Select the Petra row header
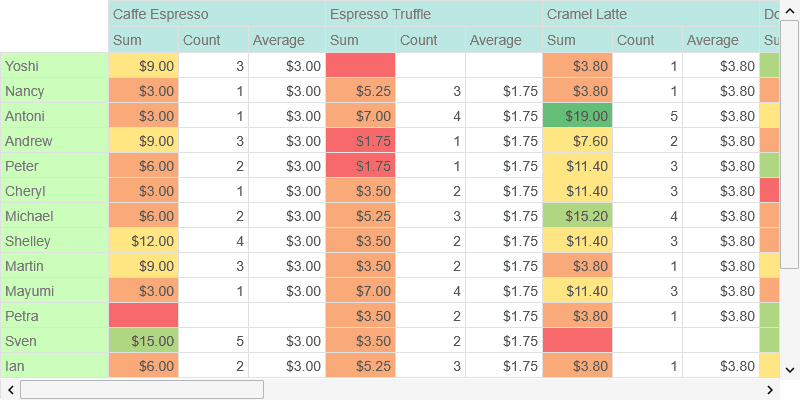Screen dimensions: 800x400 tap(54, 316)
